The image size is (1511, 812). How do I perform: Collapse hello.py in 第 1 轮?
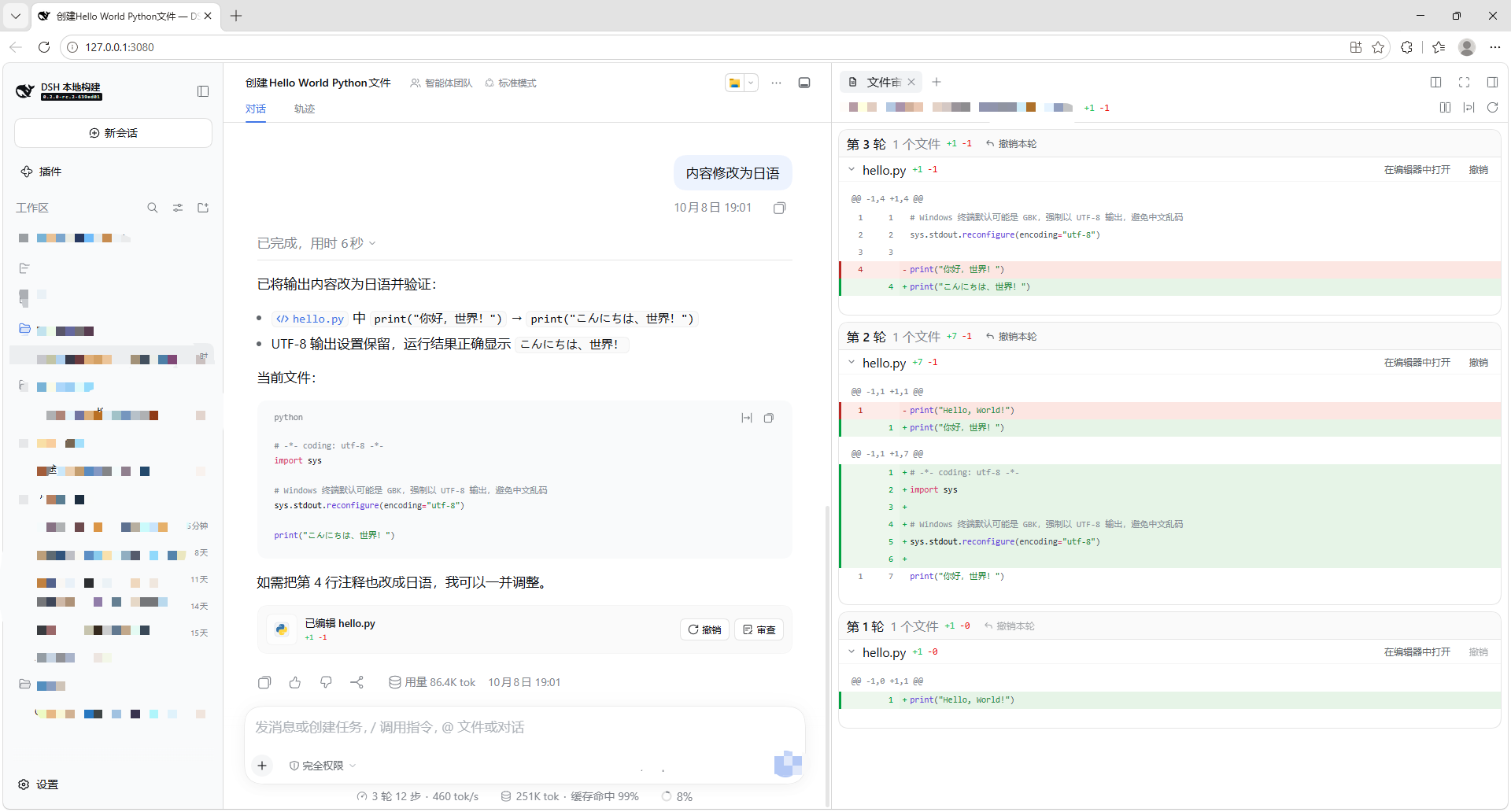coord(852,651)
